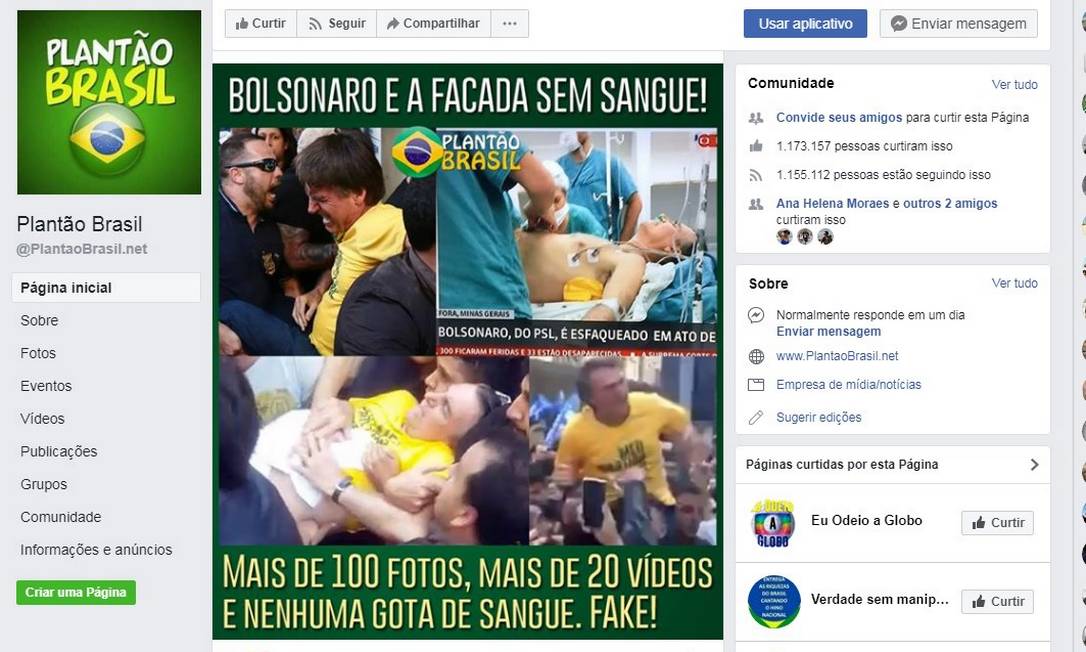This screenshot has width=1086, height=652.
Task: Follow the page with Seguir button
Action: pos(337,24)
